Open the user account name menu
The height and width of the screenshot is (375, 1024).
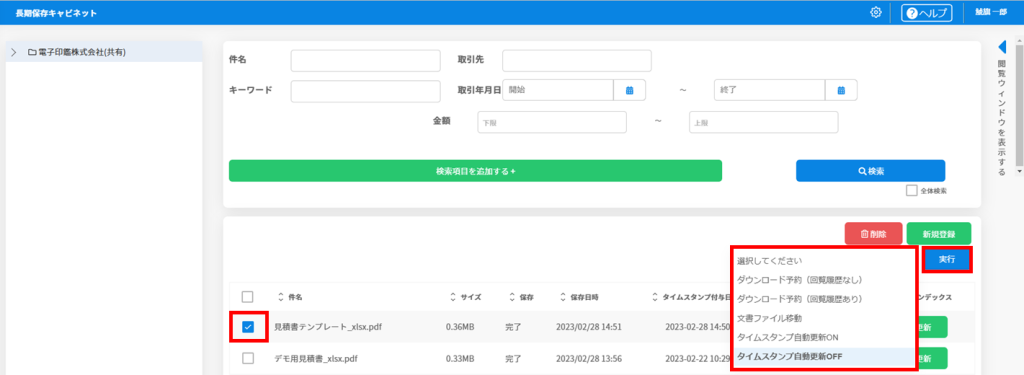[991, 12]
